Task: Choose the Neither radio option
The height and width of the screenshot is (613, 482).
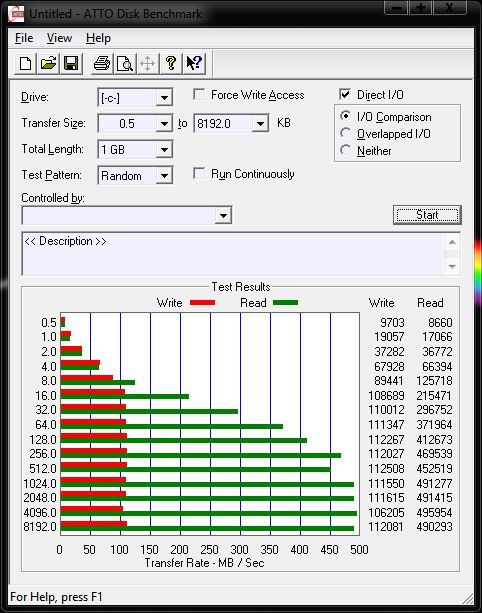Action: [345, 150]
